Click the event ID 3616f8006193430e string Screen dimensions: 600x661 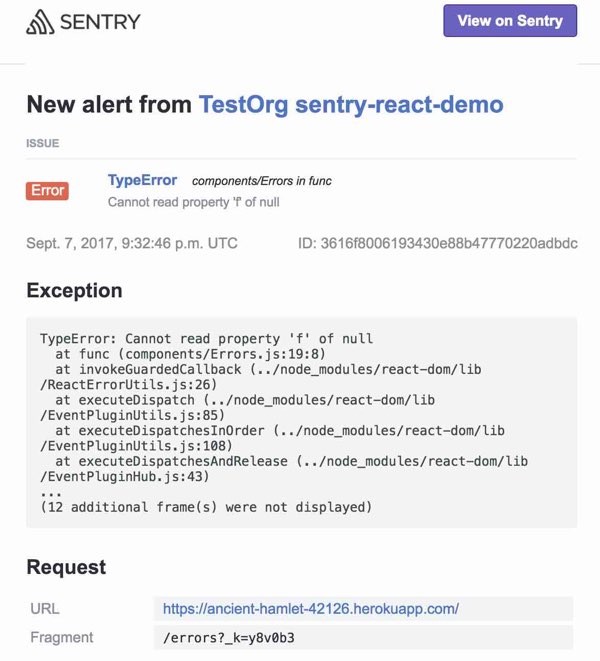click(x=438, y=243)
